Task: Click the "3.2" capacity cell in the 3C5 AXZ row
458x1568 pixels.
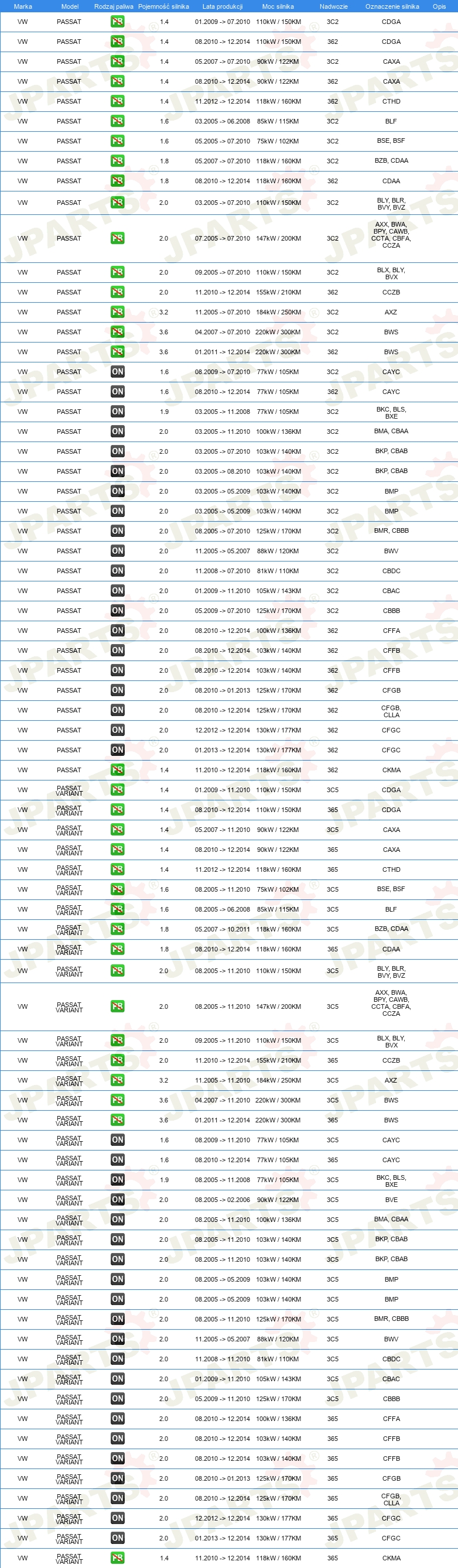Action: [164, 1080]
